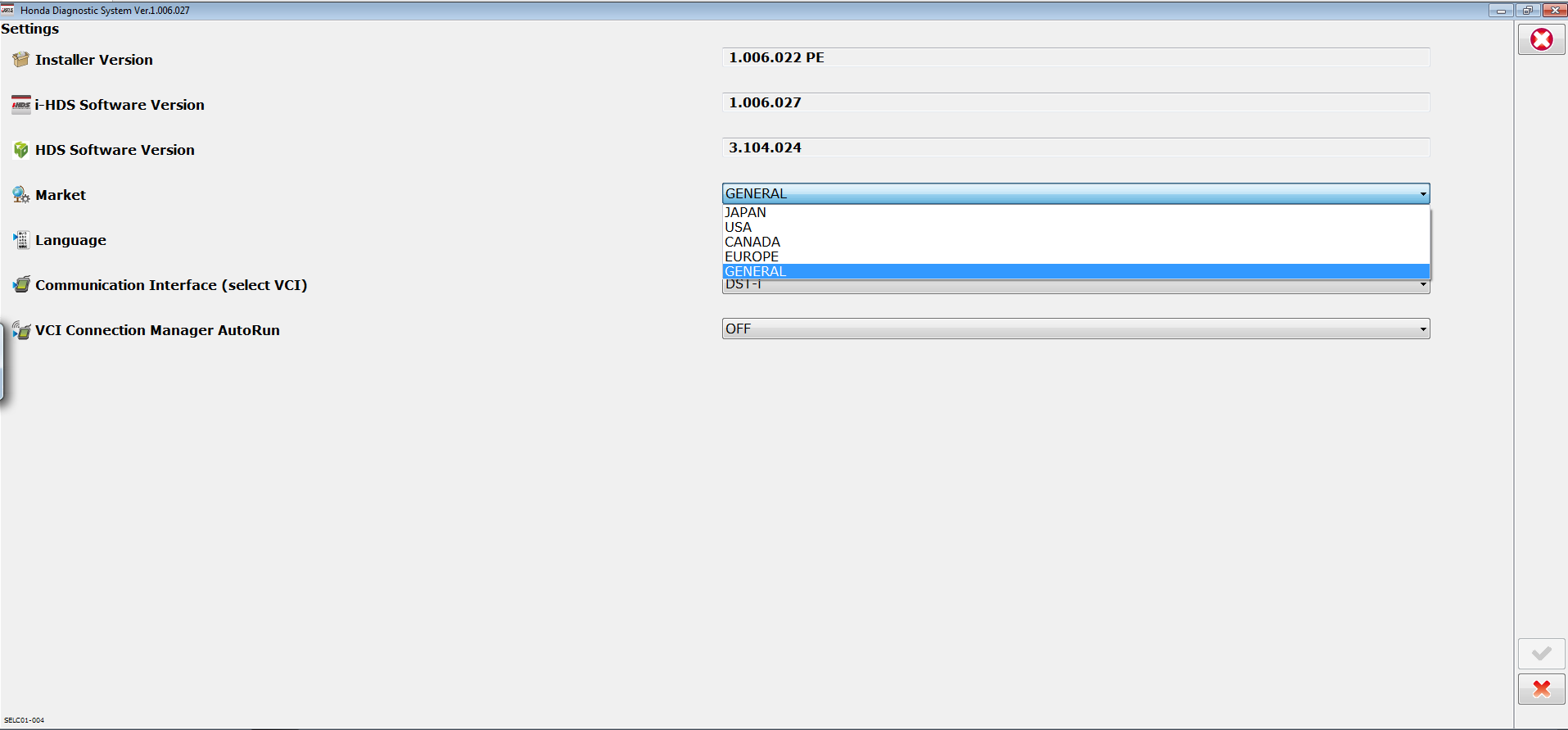Click the Installer Version box icon

pos(20,59)
